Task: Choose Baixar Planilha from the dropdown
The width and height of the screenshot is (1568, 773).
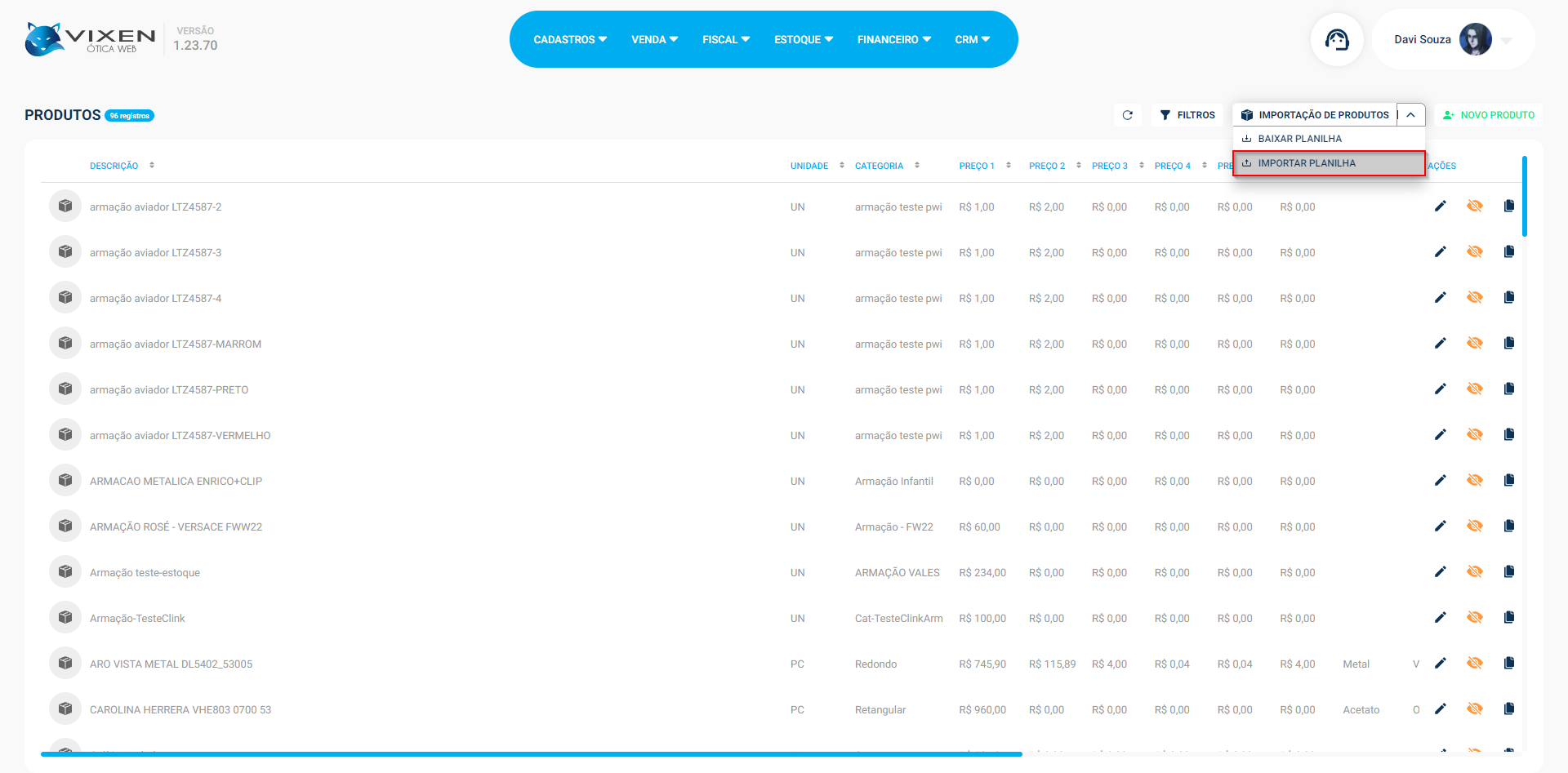Action: (x=1299, y=139)
